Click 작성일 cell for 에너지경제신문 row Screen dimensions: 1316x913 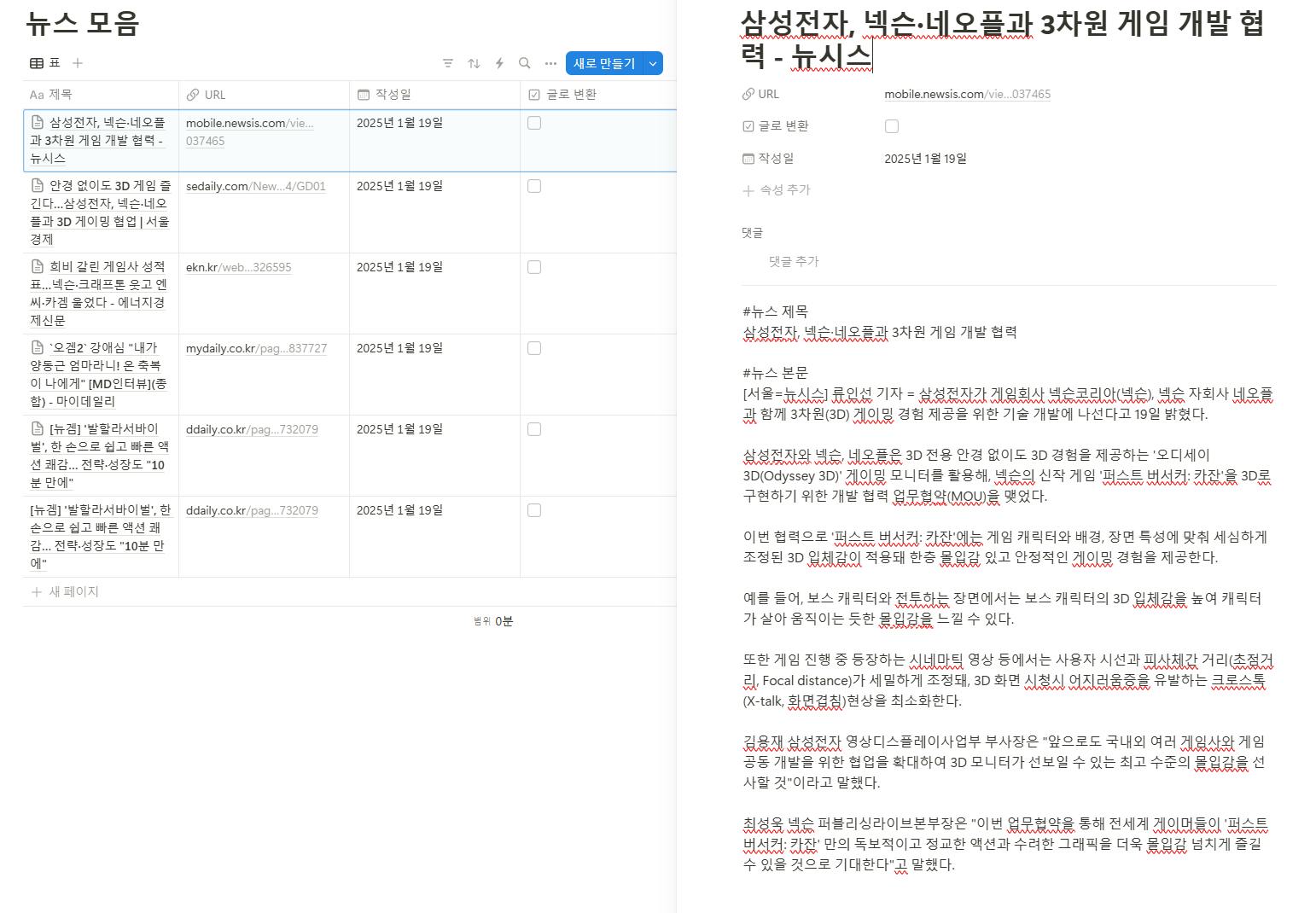point(434,294)
